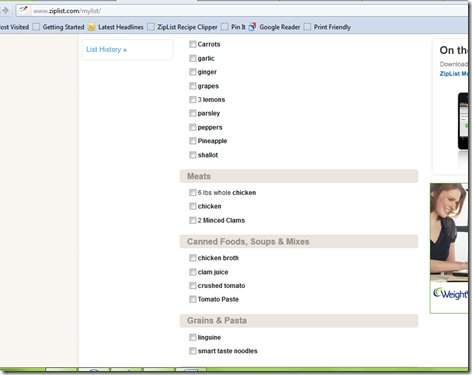The image size is (472, 375).
Task: Click the smart taste noodles text
Action: 228,351
